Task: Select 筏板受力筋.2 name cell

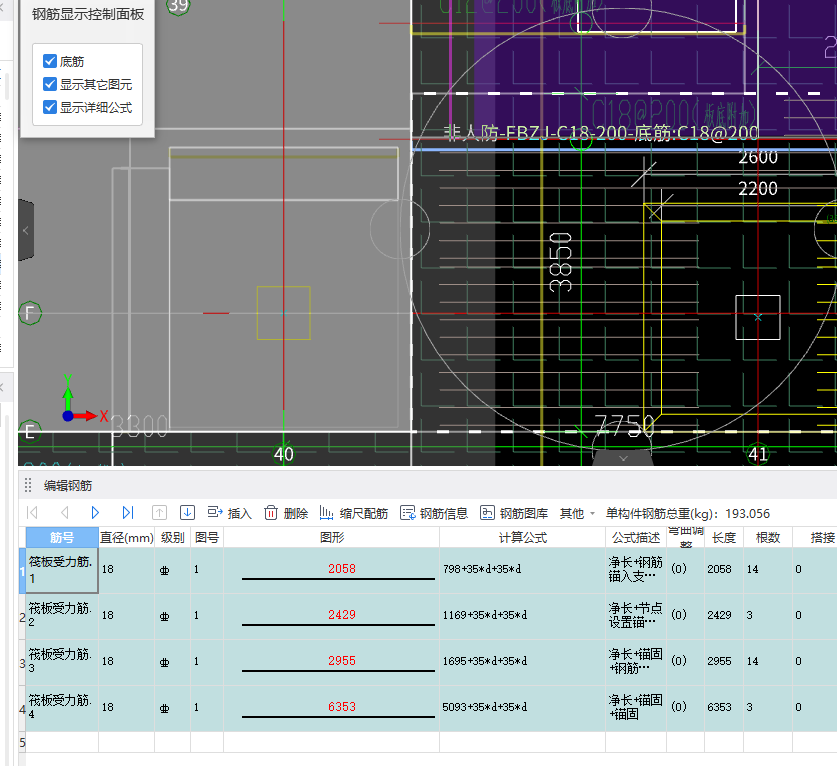Action: [x=62, y=615]
